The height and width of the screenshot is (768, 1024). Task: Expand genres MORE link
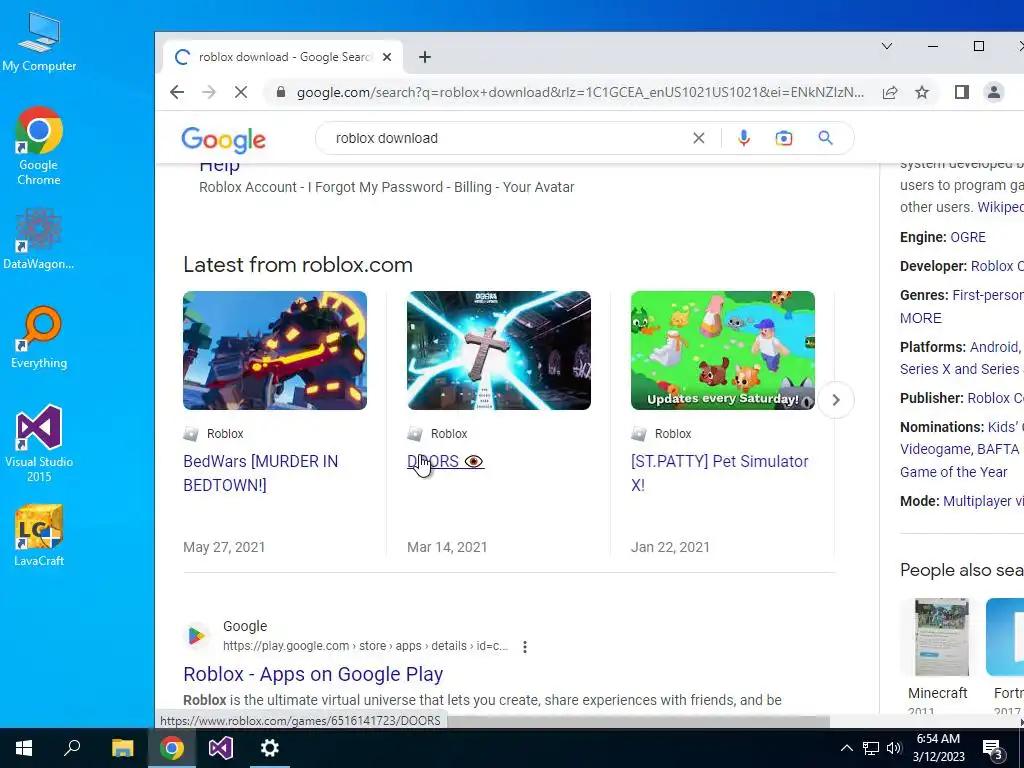921,318
